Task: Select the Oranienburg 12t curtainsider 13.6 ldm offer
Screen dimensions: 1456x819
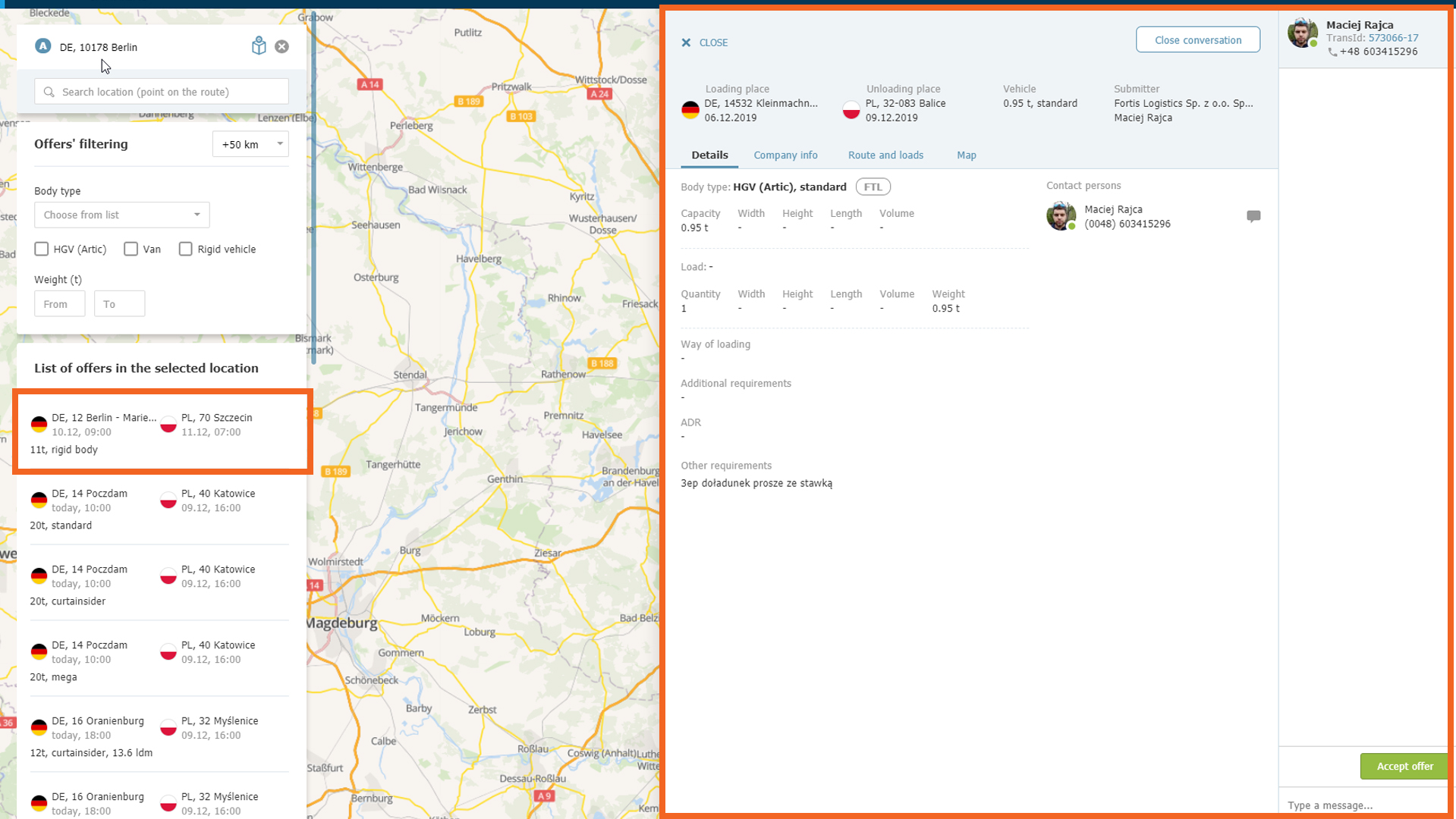Action: (x=160, y=736)
